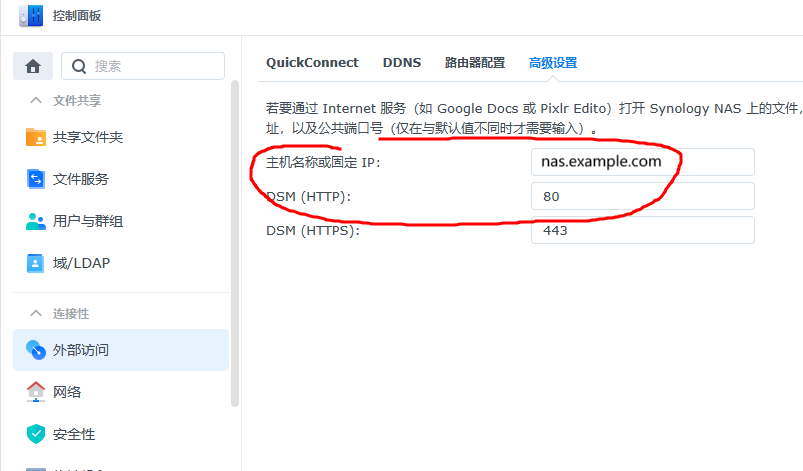This screenshot has width=803, height=471.
Task: Select the 文件服务 file services icon
Action: [36, 179]
